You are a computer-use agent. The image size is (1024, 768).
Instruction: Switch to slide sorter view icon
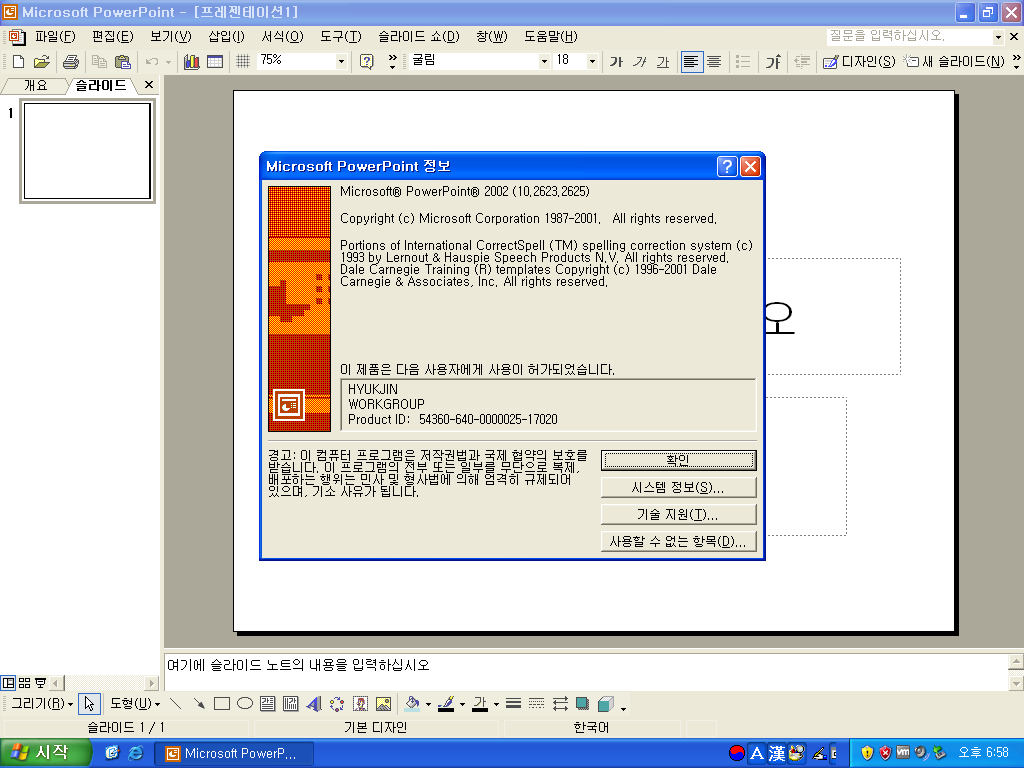[25, 683]
